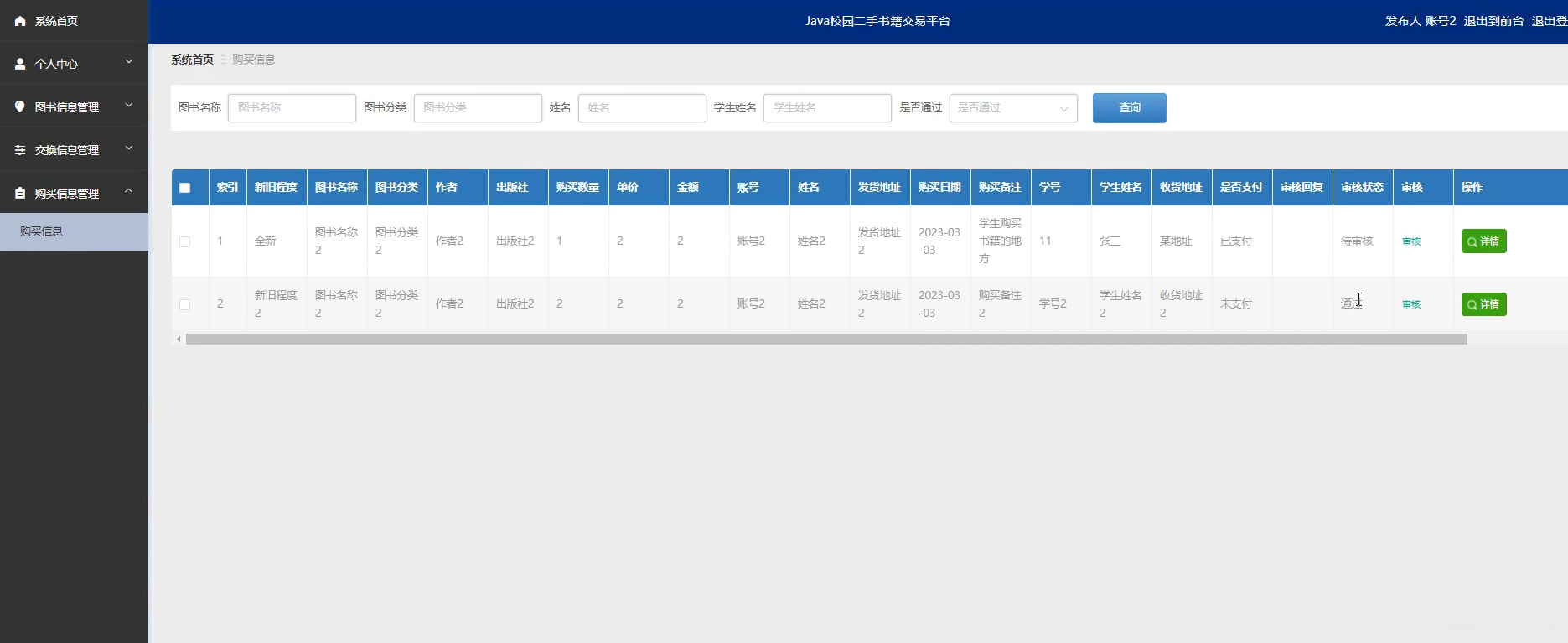Click the 学生购买书籍的地方 remark cell

coord(1001,241)
